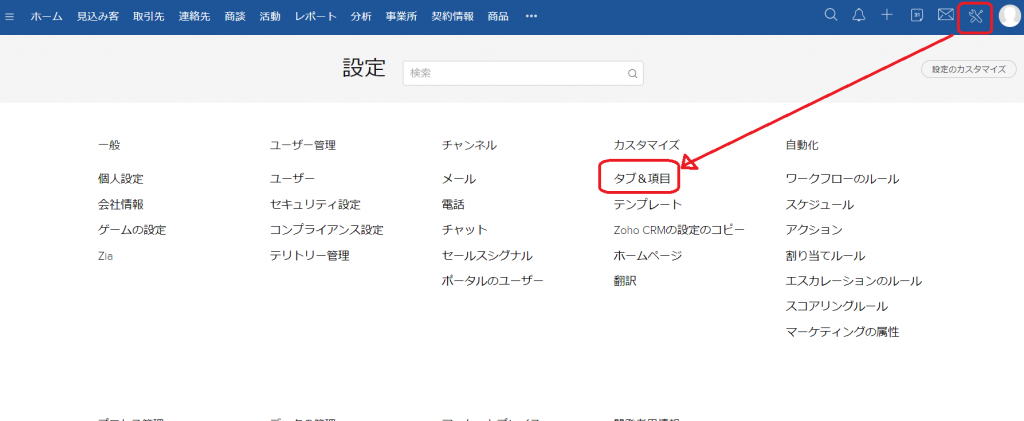Screen dimensions: 1024x421
Task: Open 会社情報 link
Action: [121, 204]
